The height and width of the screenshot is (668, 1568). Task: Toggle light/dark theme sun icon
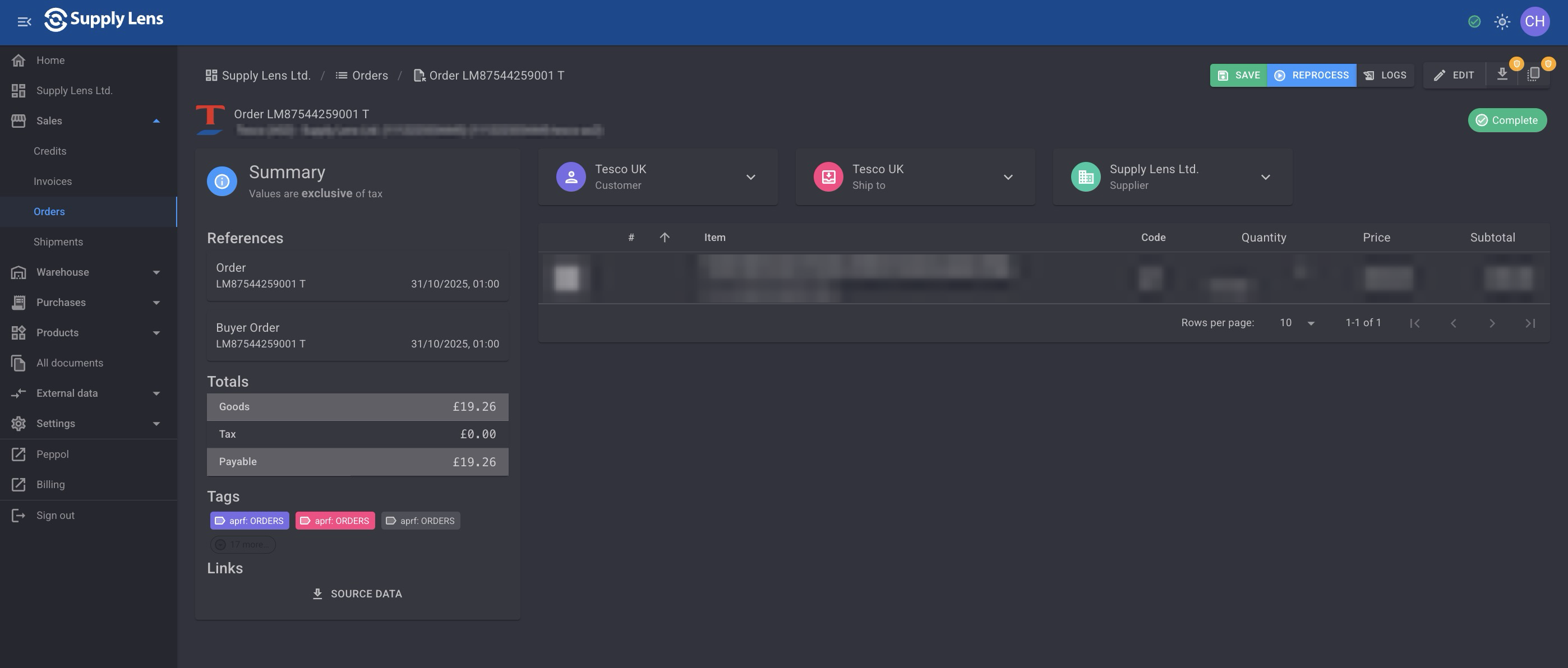tap(1502, 22)
